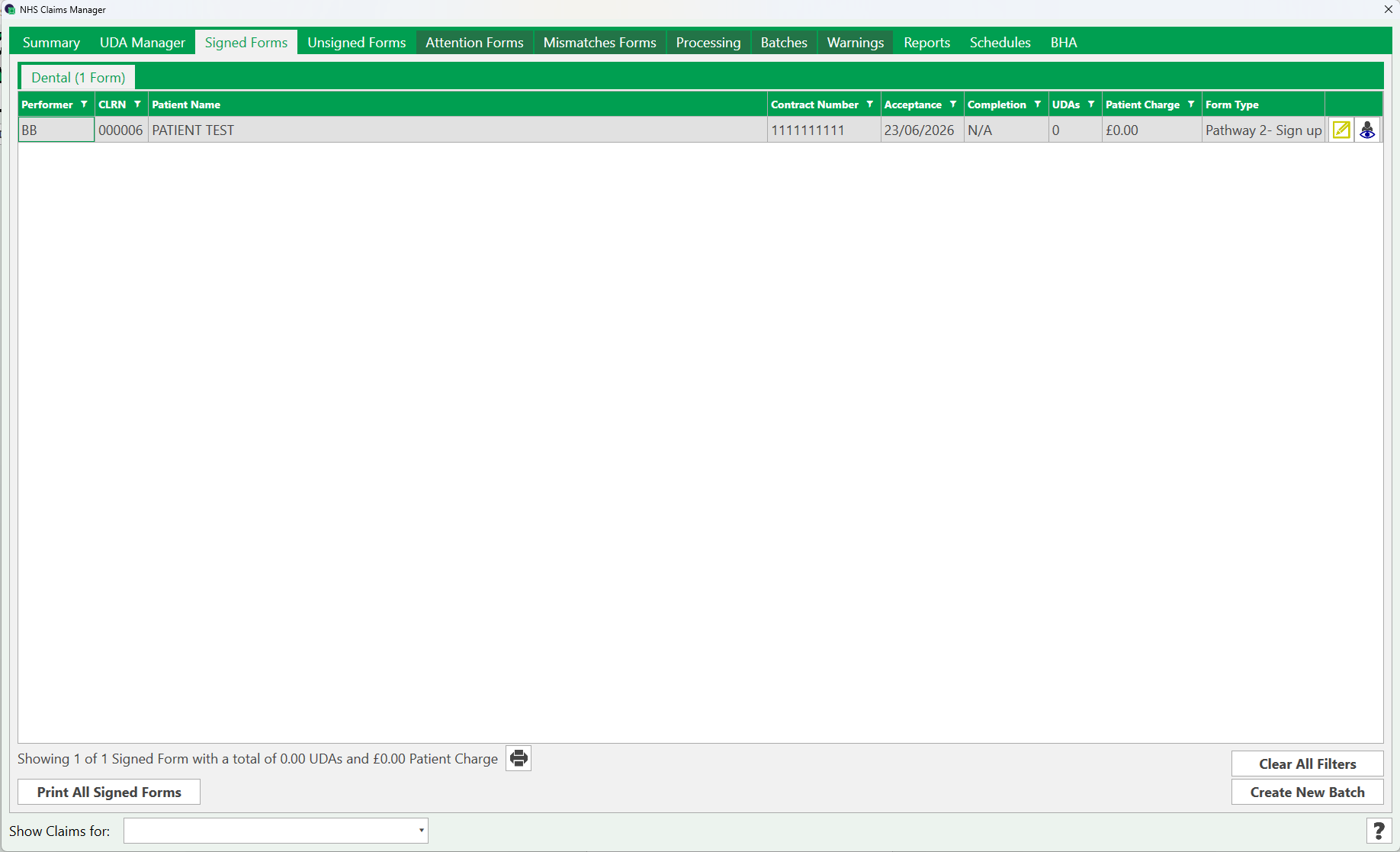Click the Clear All Filters button

[x=1308, y=764]
